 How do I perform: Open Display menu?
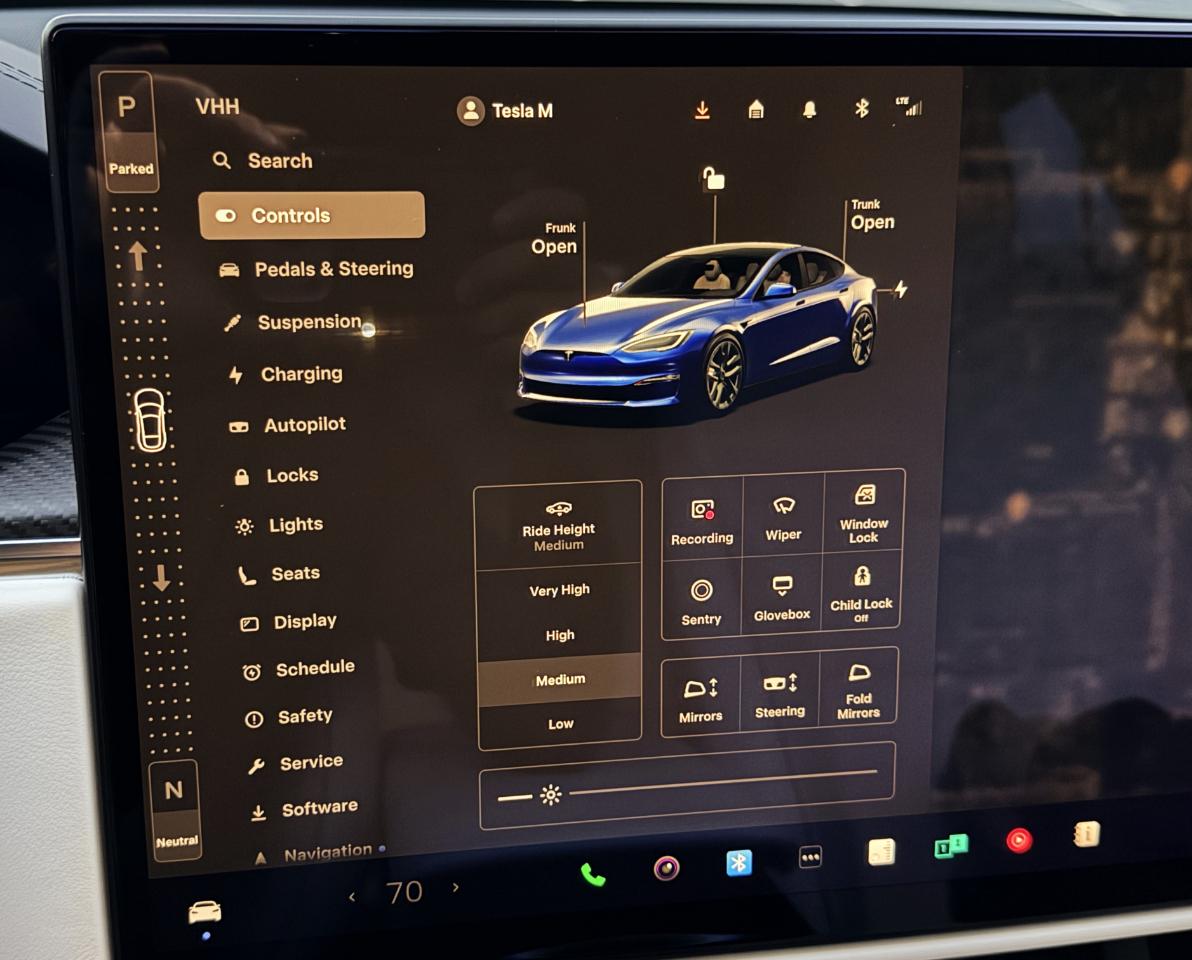pyautogui.click(x=288, y=622)
